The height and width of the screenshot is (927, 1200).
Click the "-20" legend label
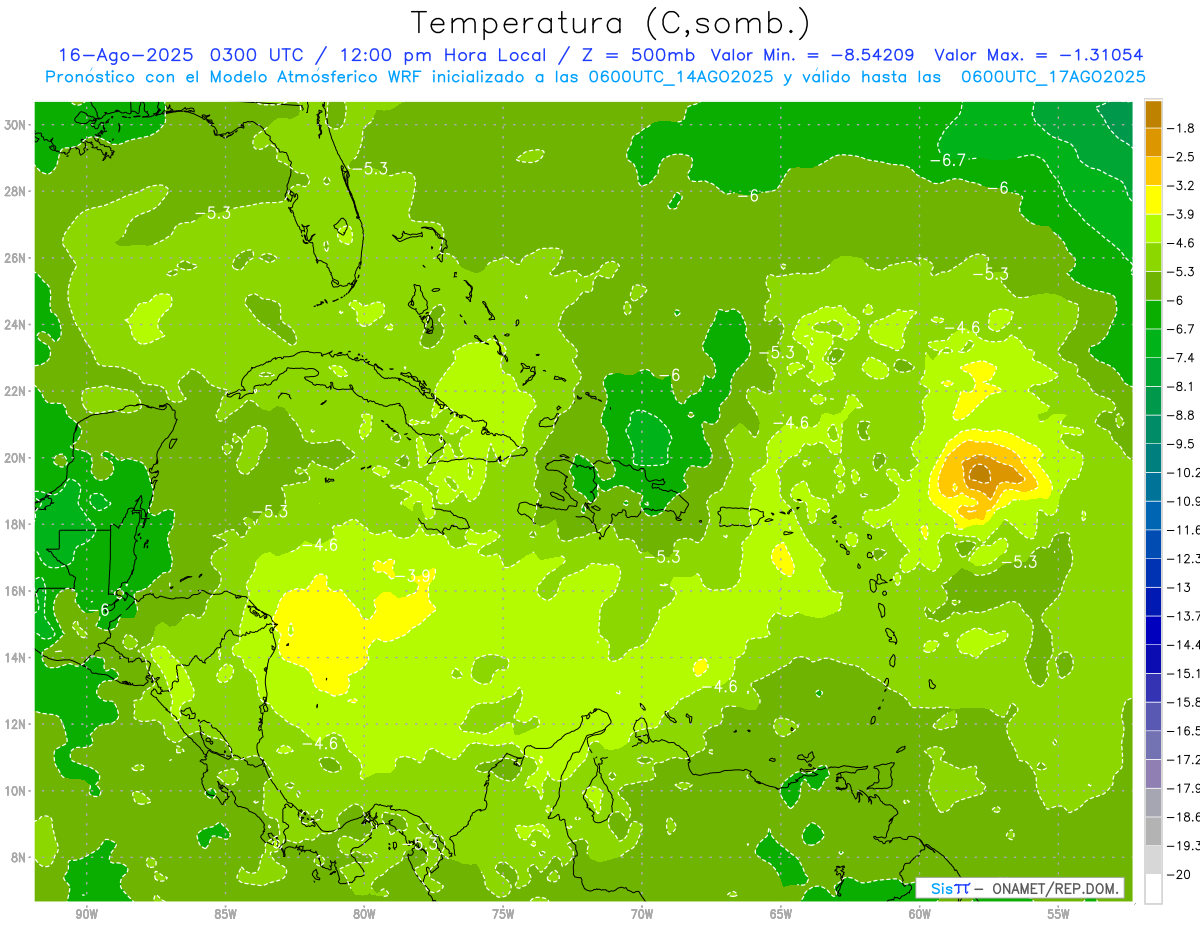coord(1180,874)
